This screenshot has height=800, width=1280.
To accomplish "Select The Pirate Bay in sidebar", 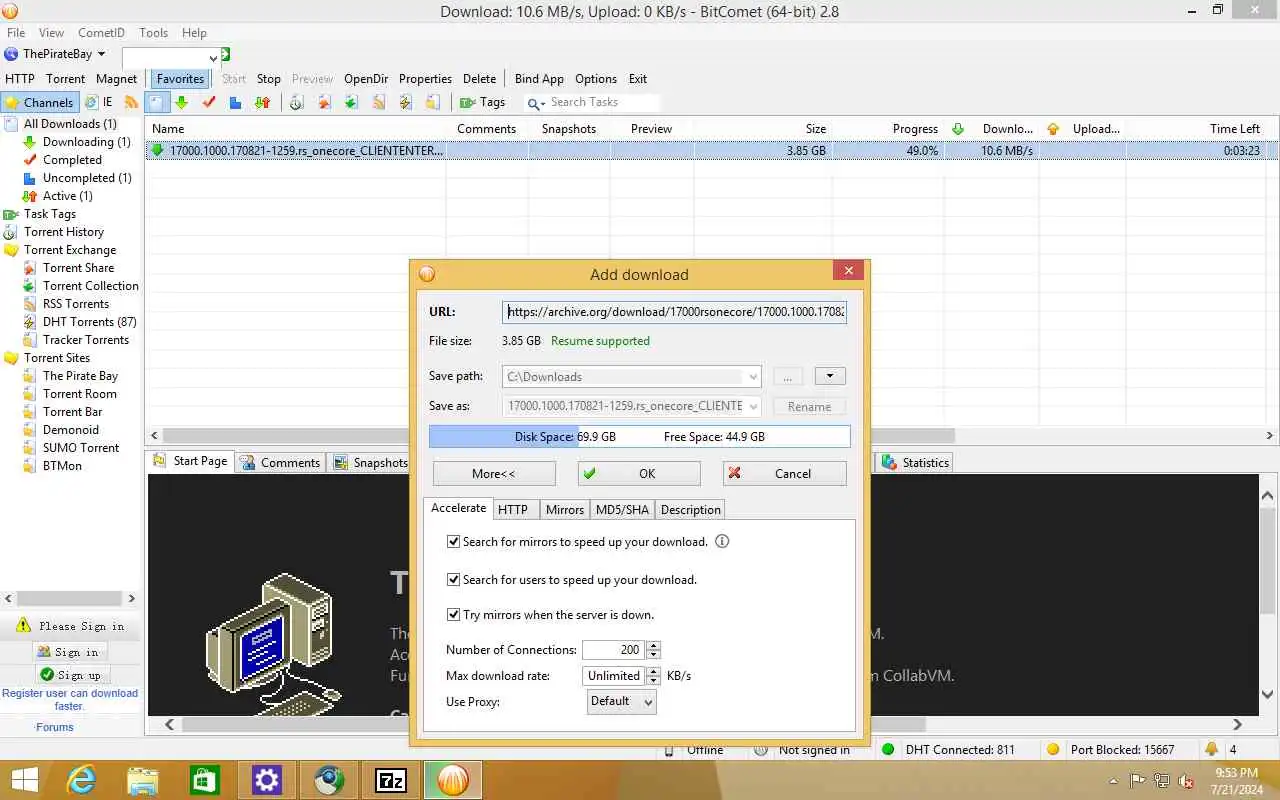I will click(80, 376).
